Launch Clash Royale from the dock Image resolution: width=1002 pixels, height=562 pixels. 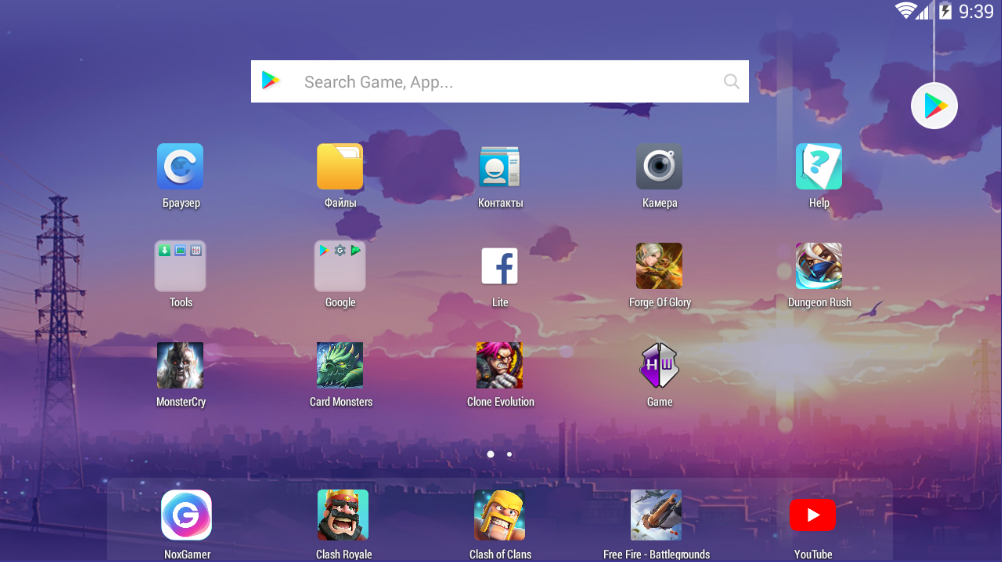point(343,515)
